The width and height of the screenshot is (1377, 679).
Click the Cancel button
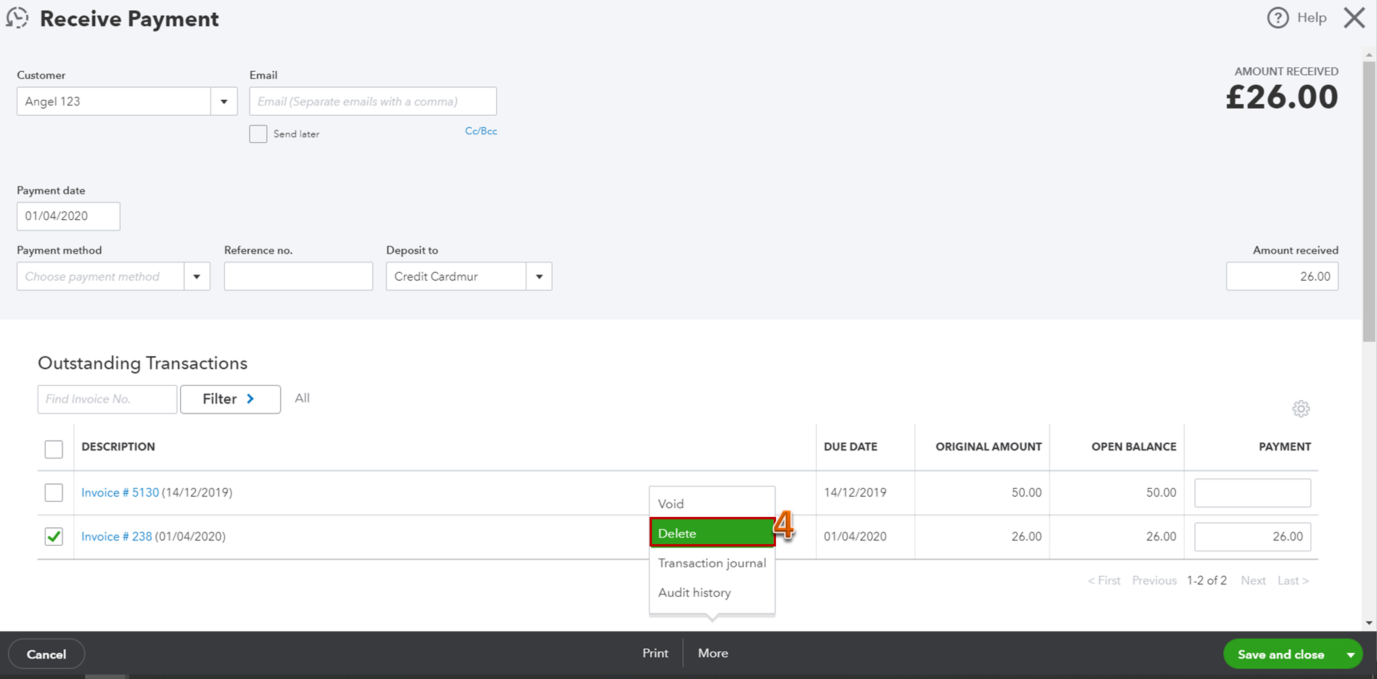(46, 653)
